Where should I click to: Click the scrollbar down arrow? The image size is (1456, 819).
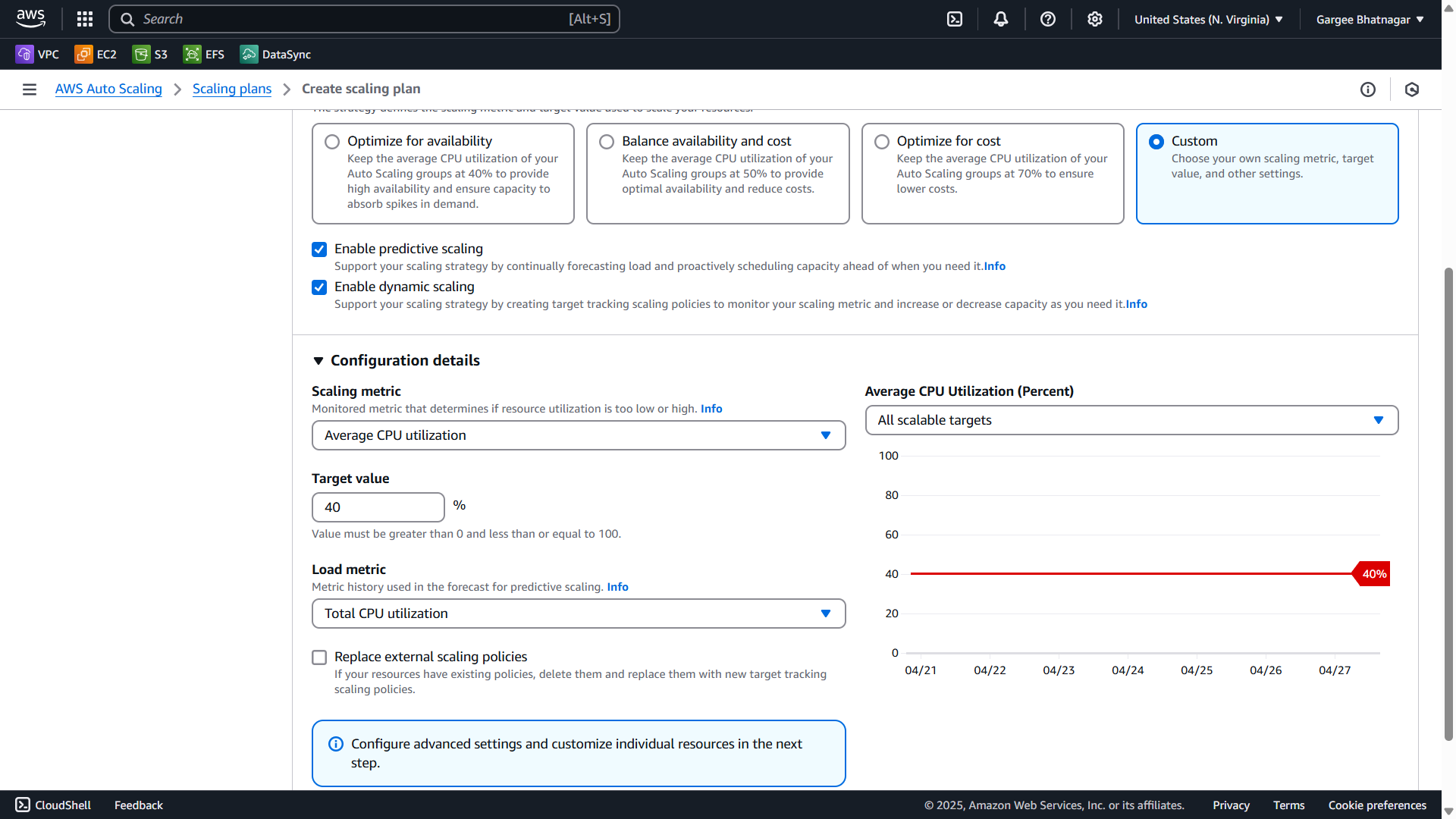click(1448, 811)
